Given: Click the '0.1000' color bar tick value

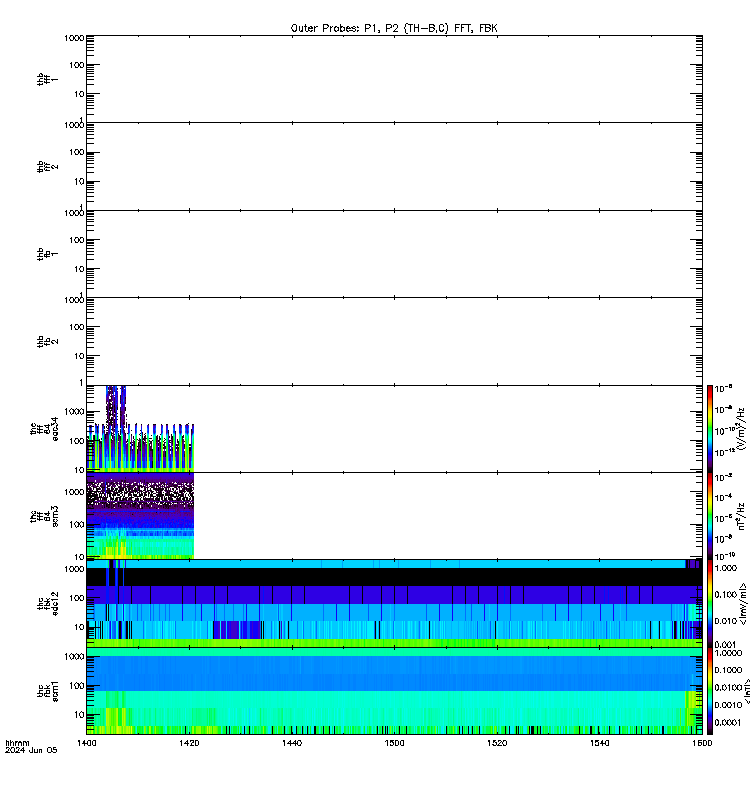Looking at the screenshot, I should tap(728, 670).
